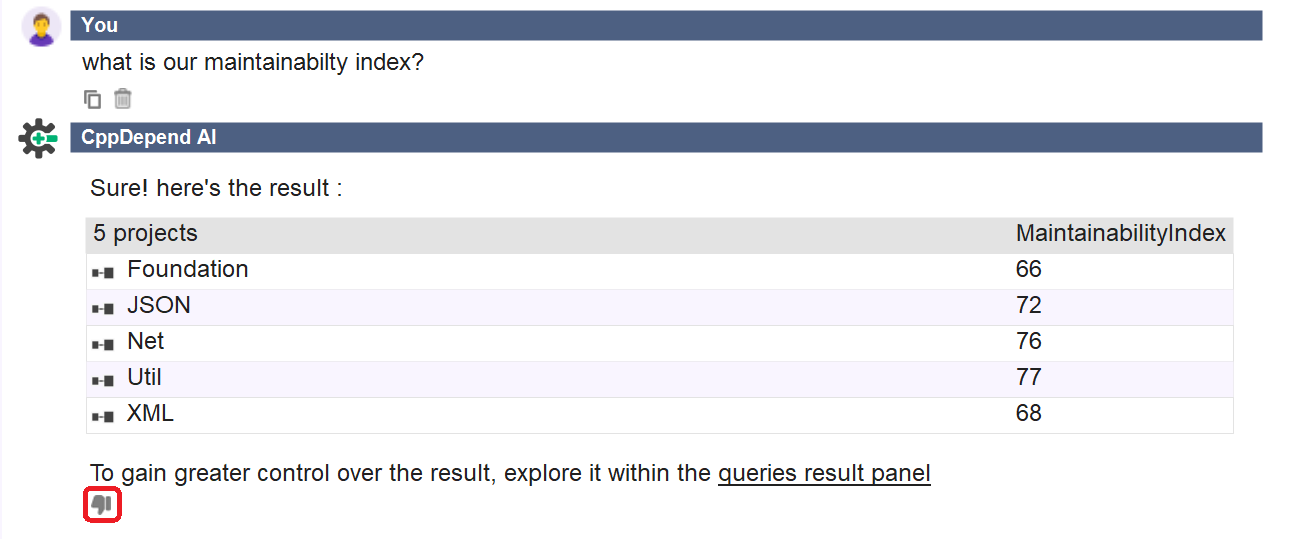Select the JSON project row
The image size is (1299, 539).
pyautogui.click(x=660, y=306)
